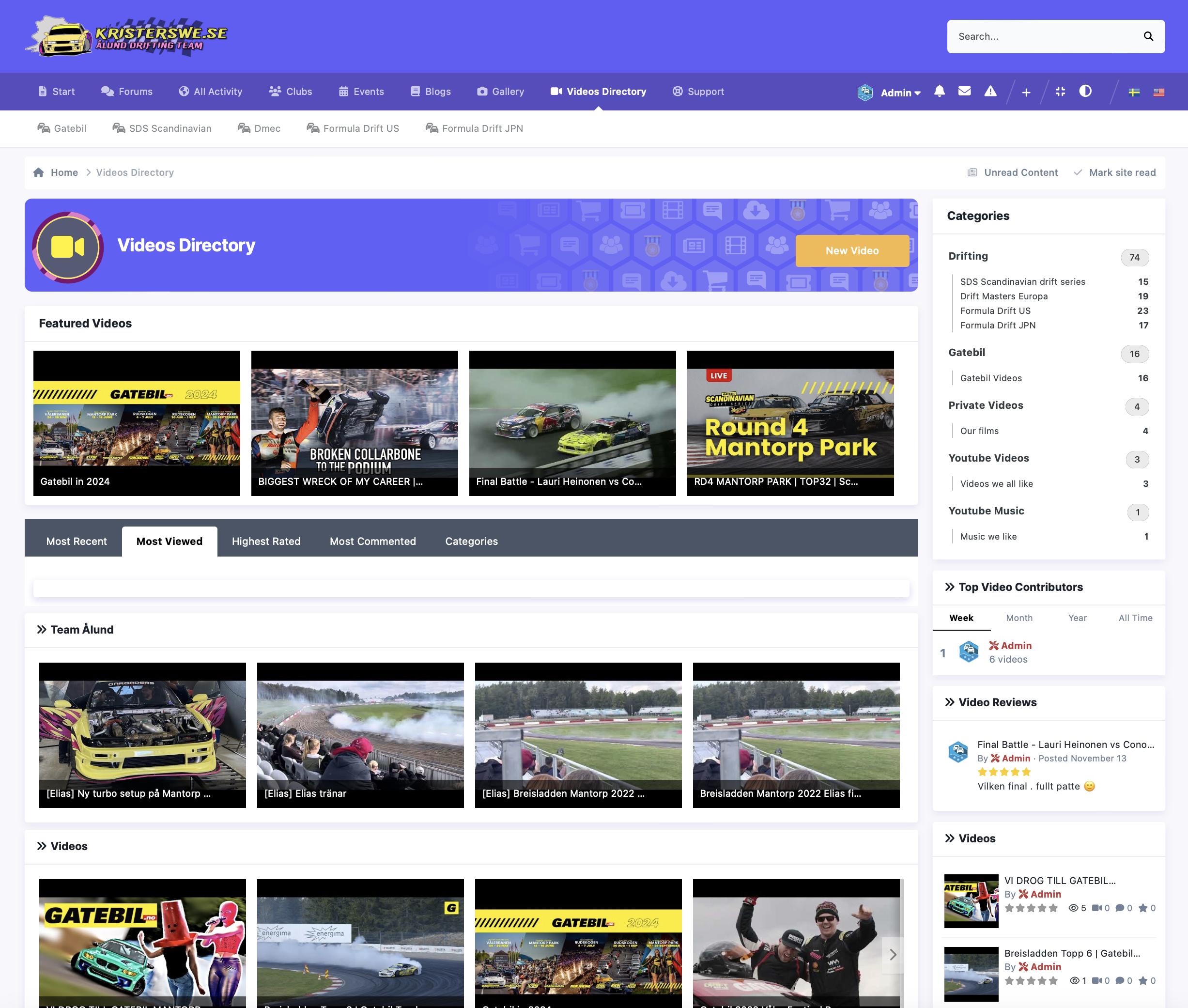Open the Formula Drift US category link

click(x=995, y=310)
